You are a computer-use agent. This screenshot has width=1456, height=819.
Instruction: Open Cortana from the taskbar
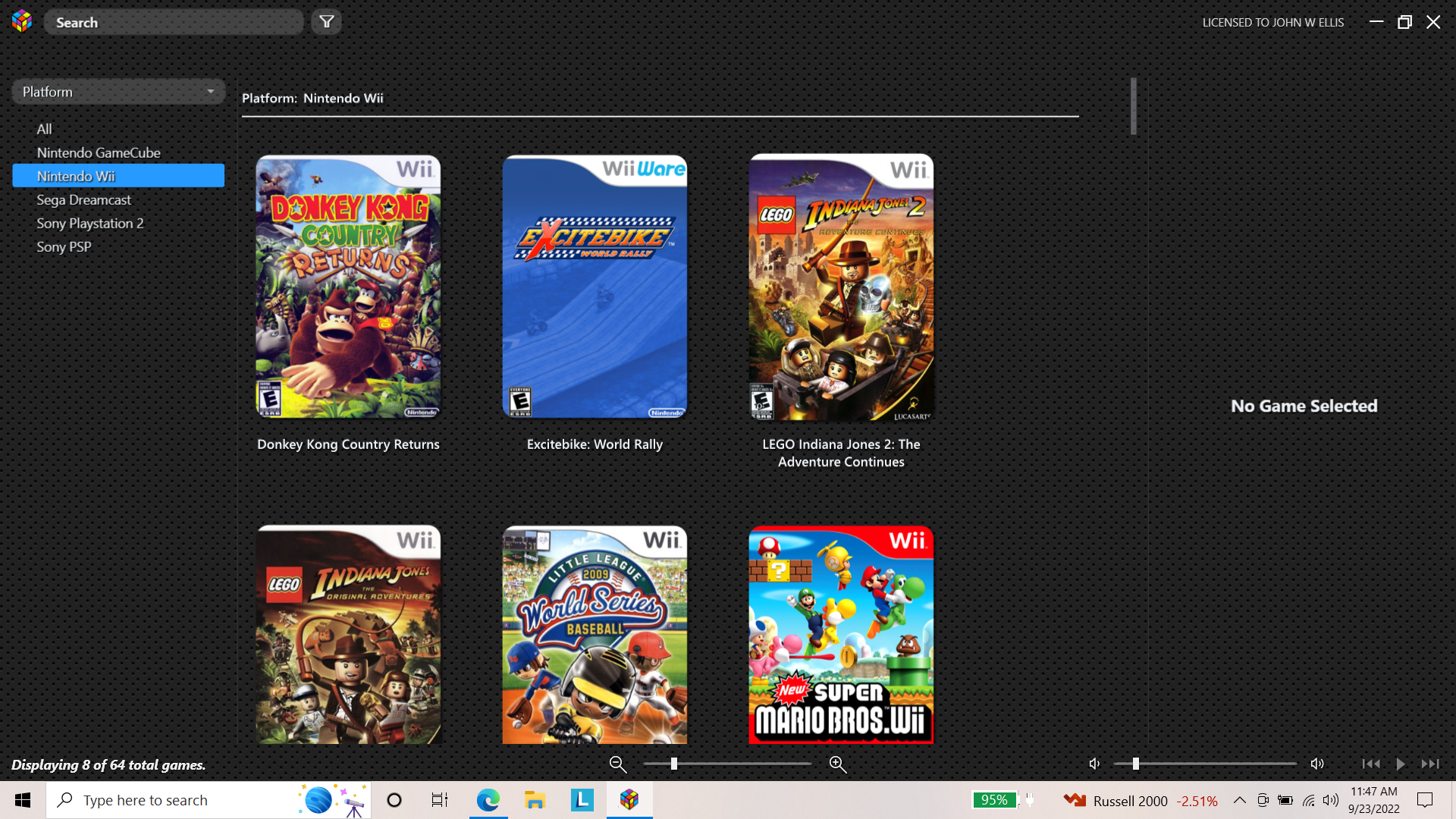coord(394,800)
